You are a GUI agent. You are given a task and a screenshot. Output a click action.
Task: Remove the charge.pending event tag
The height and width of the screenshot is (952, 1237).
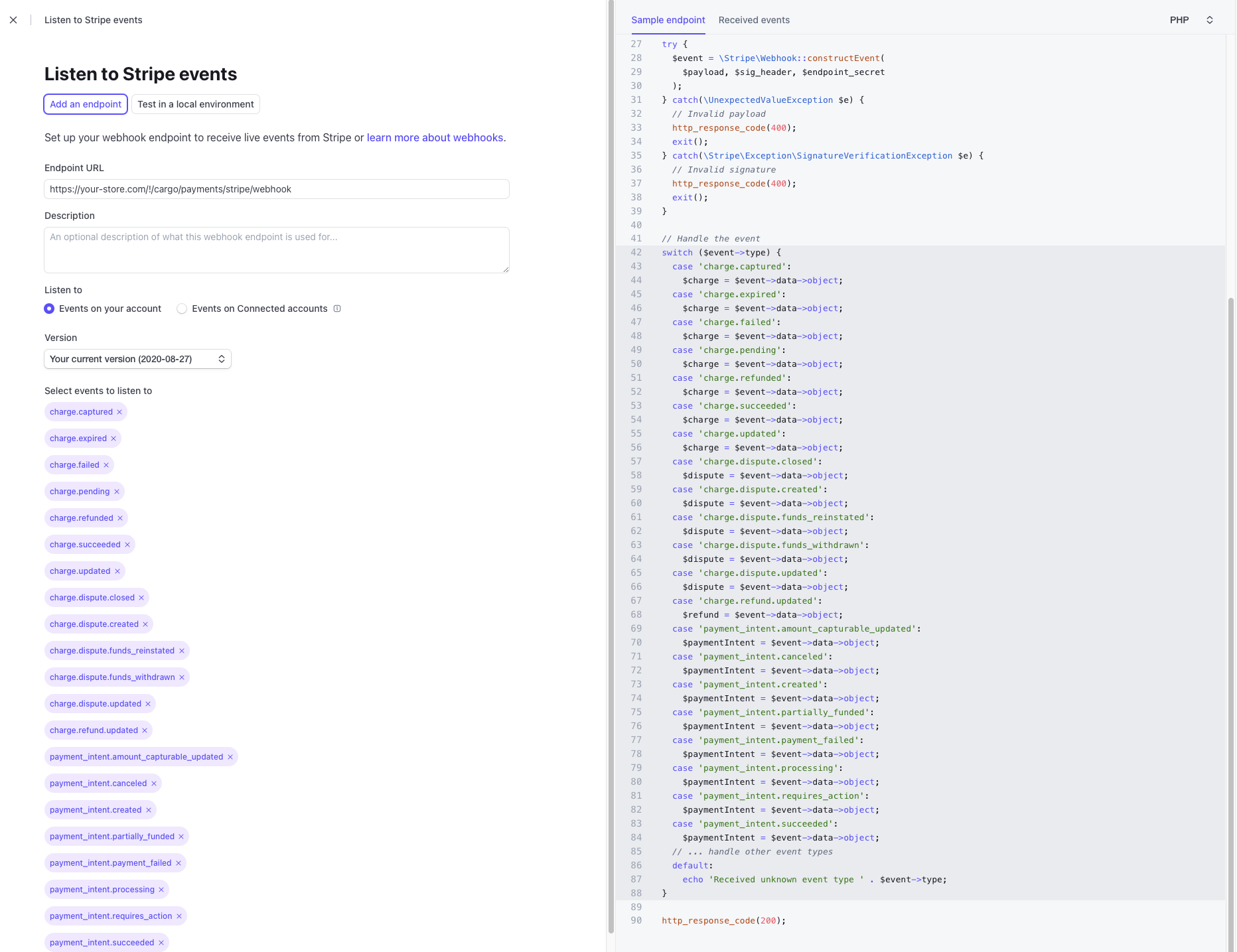[x=117, y=492]
